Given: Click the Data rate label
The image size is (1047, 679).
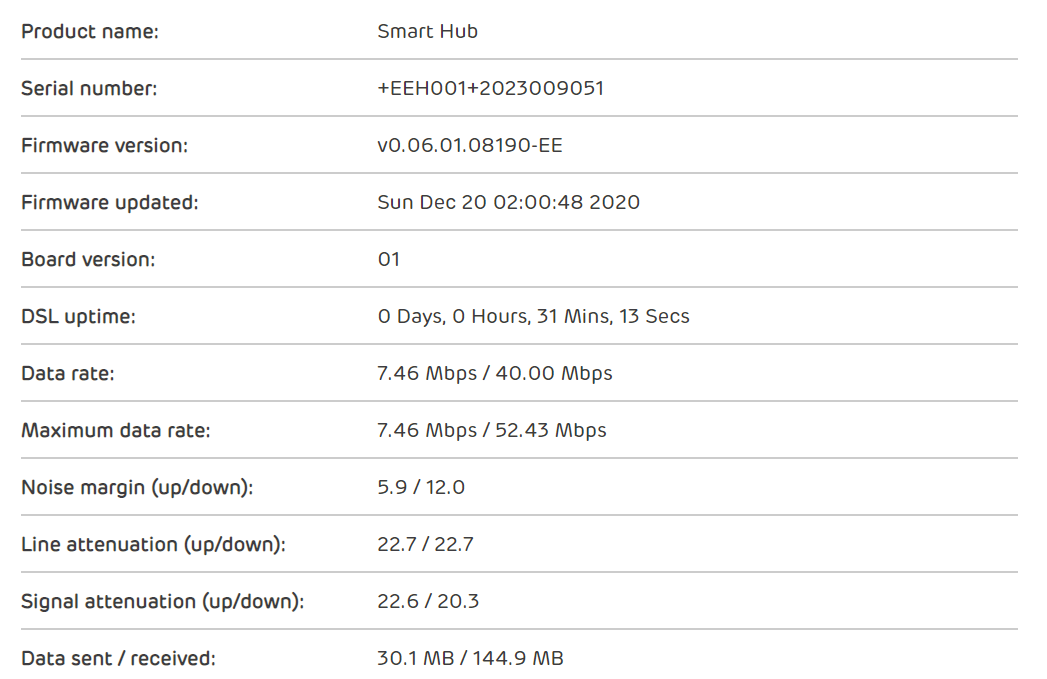Looking at the screenshot, I should (x=68, y=374).
